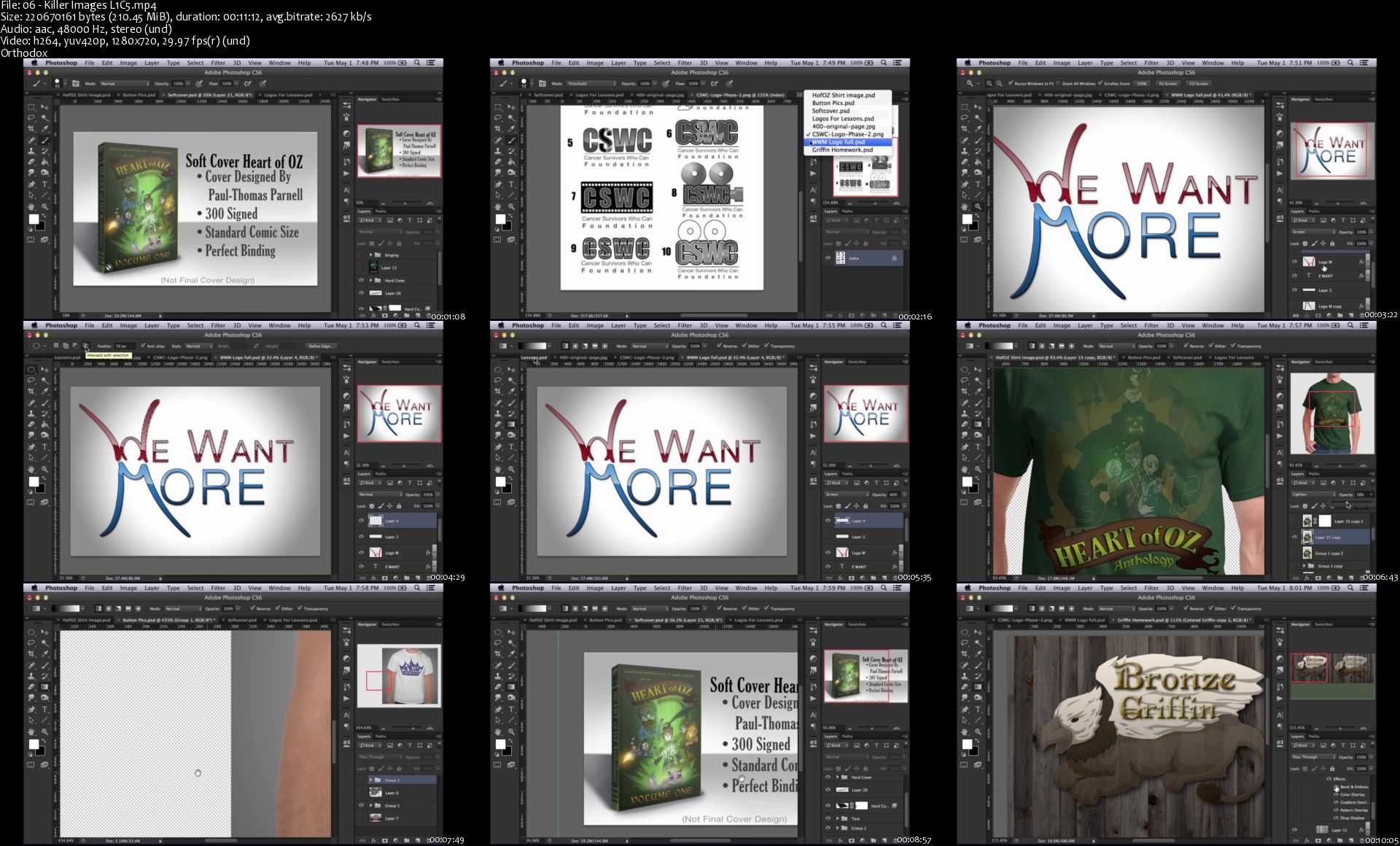This screenshot has height=846, width=1400.
Task: Click Zoom In icon in 00:03:22 options bar
Action: [x=989, y=84]
